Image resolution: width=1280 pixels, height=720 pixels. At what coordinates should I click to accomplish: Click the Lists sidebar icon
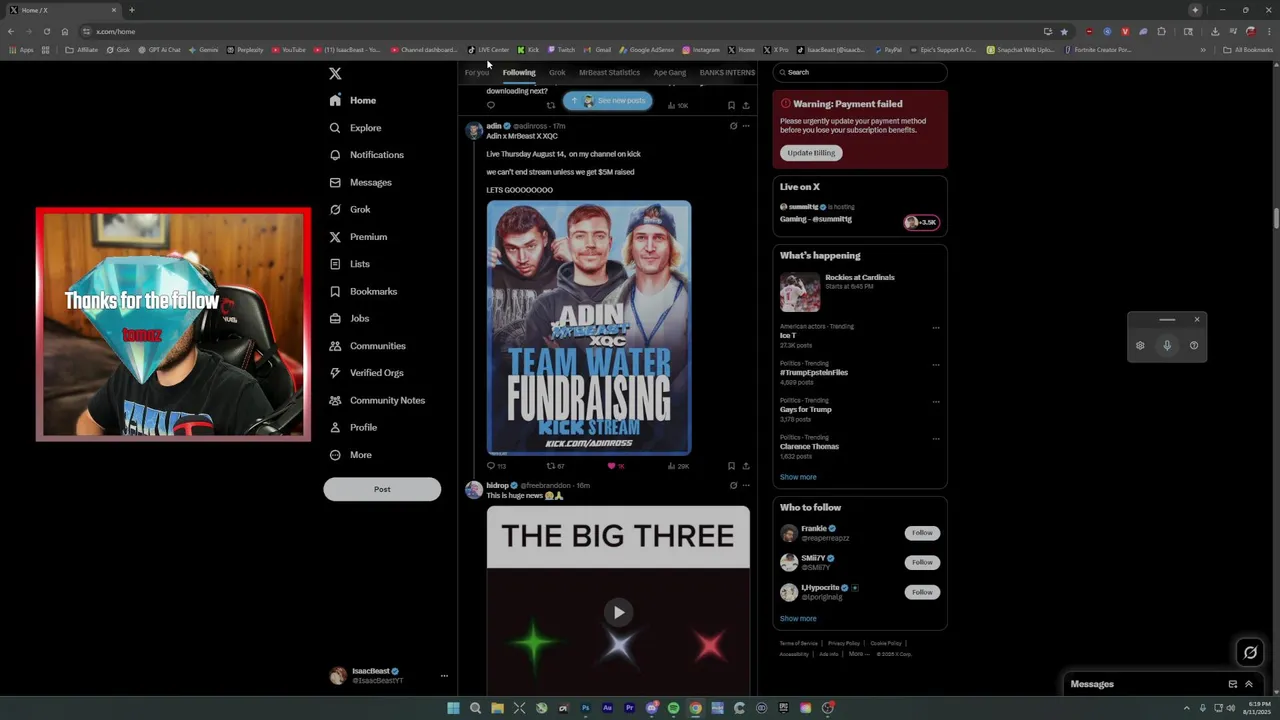335,264
